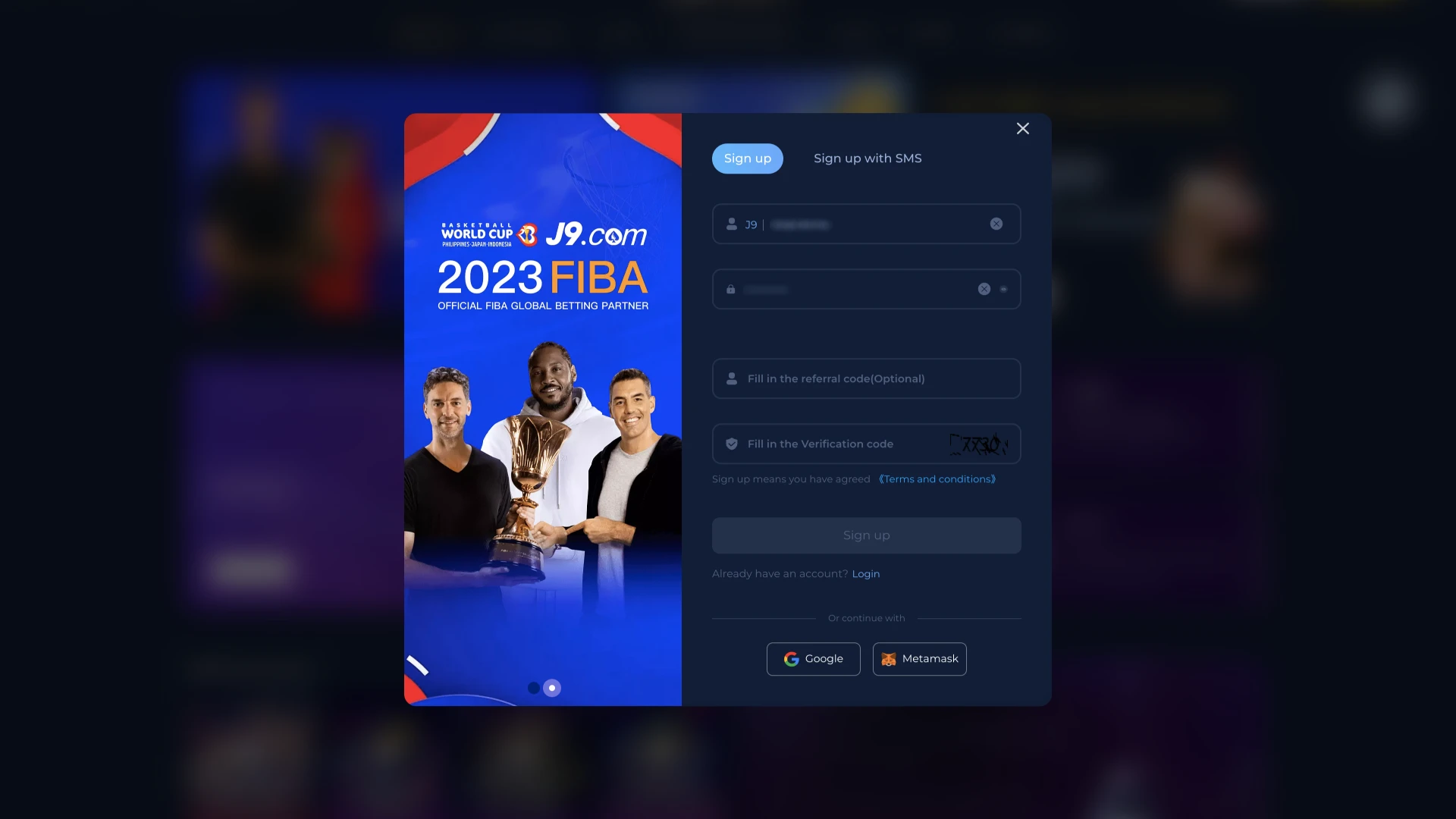The width and height of the screenshot is (1456, 819).
Task: Switch to Sign up with SMS tab
Action: point(867,158)
